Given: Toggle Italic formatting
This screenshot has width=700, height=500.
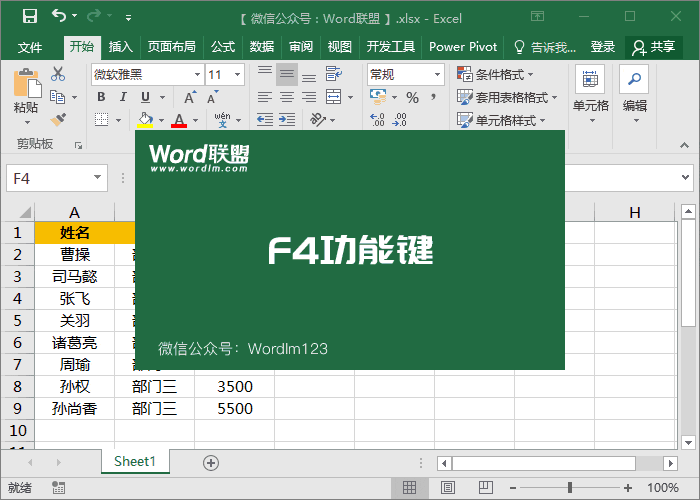Looking at the screenshot, I should tap(123, 97).
